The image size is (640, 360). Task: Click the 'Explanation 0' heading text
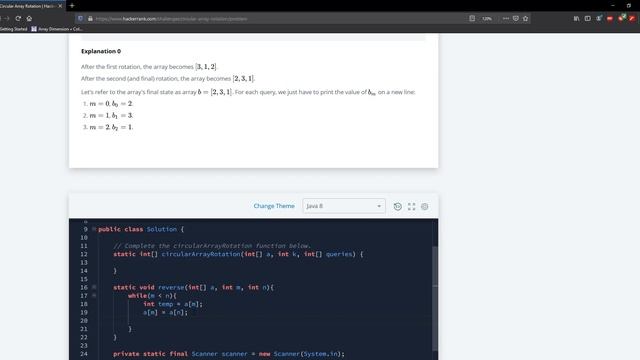click(x=101, y=51)
